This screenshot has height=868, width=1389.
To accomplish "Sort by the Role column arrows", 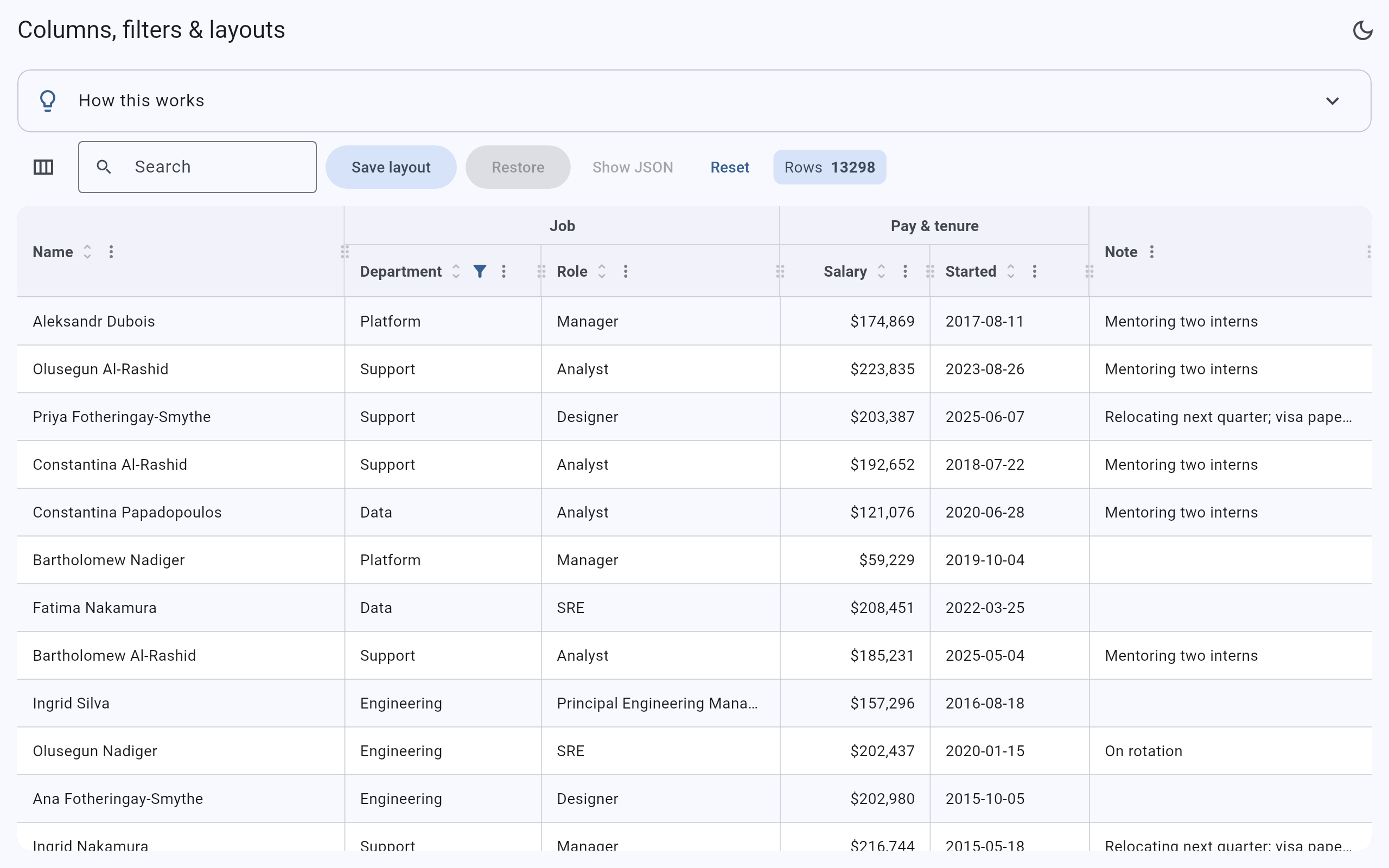I will pos(602,272).
